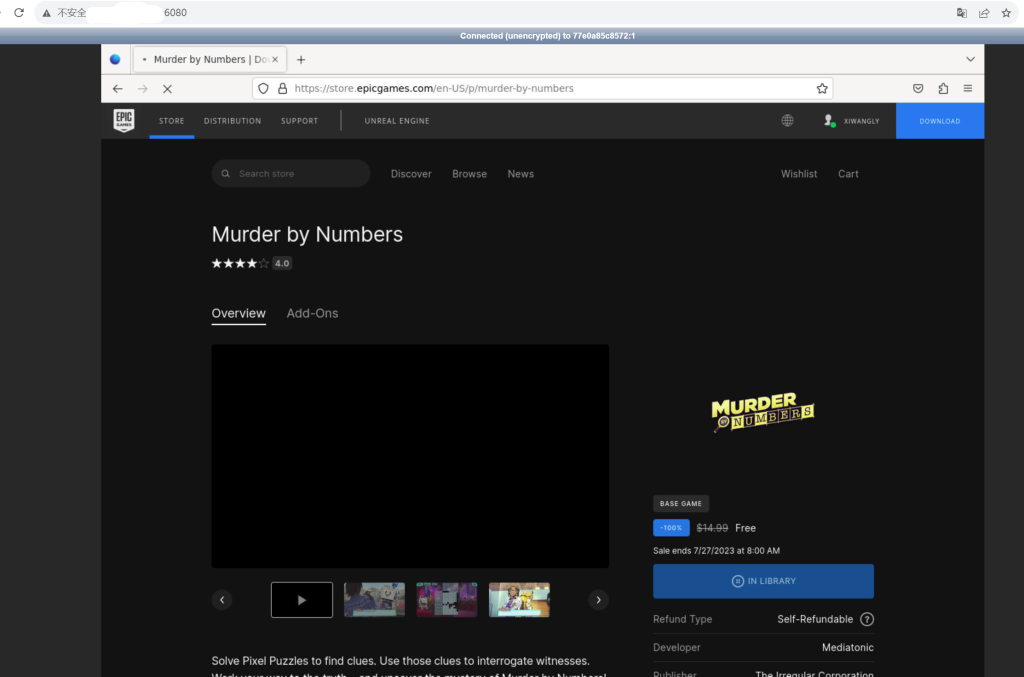Viewport: 1024px width, 677px height.
Task: Reload the outer browser page
Action: [x=19, y=12]
